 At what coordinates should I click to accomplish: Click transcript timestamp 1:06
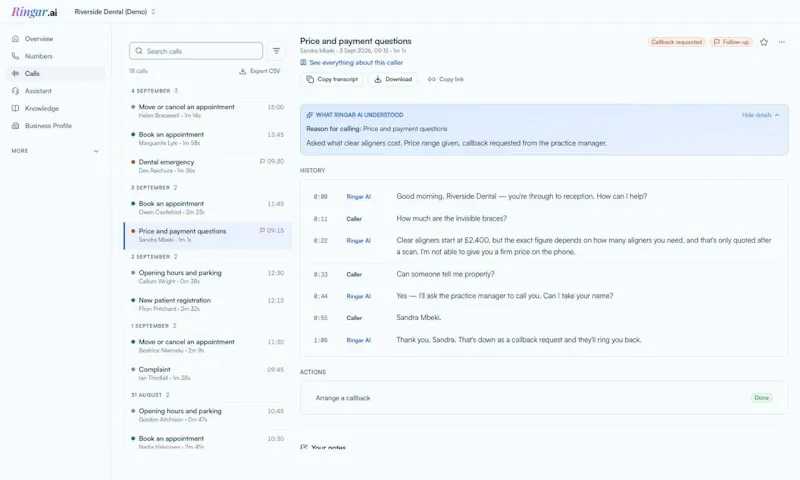pyautogui.click(x=320, y=340)
